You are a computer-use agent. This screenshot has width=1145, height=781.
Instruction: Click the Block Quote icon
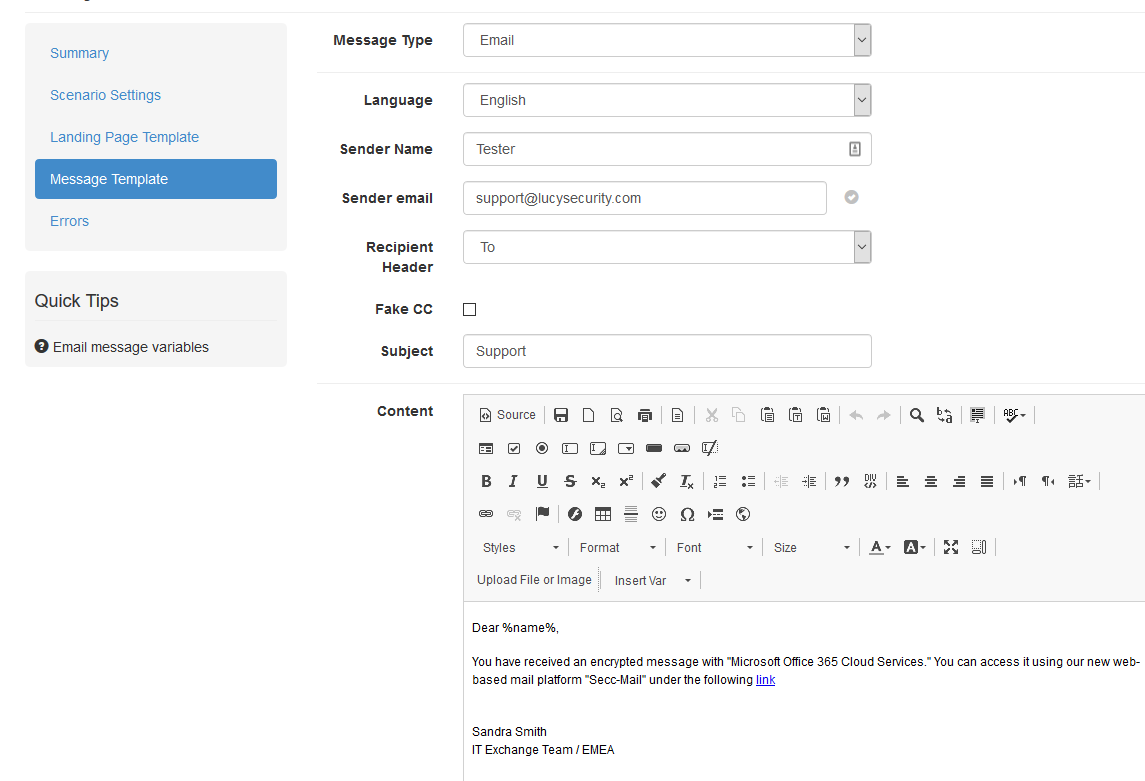tap(842, 481)
